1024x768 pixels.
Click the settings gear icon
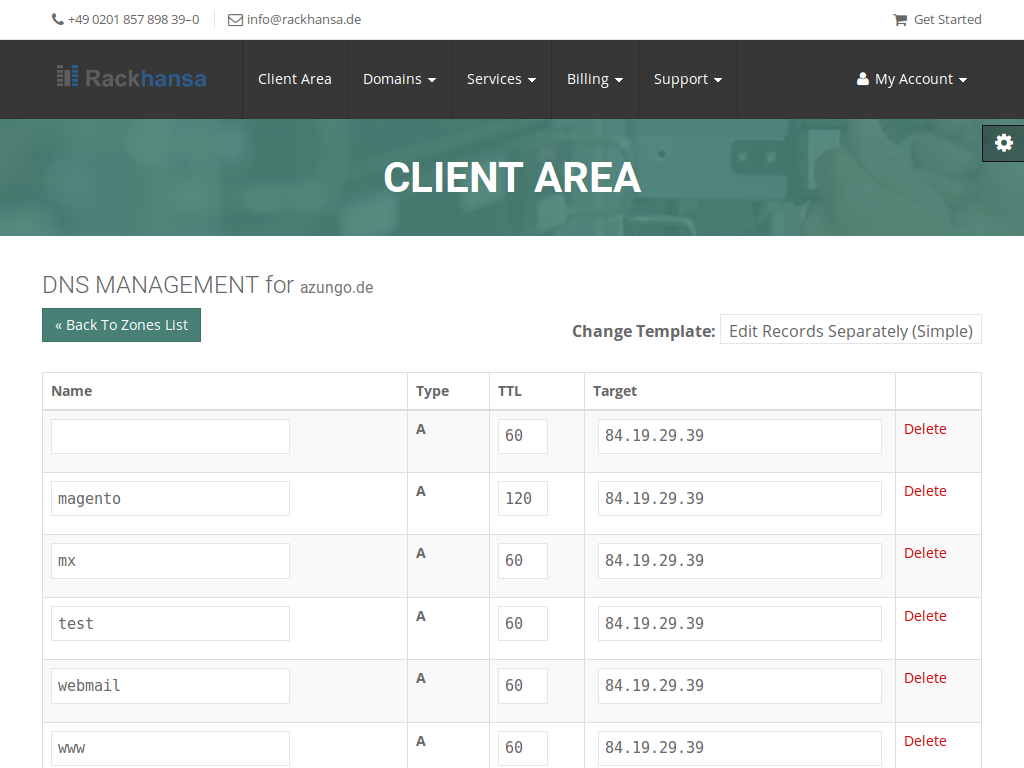pos(1003,143)
